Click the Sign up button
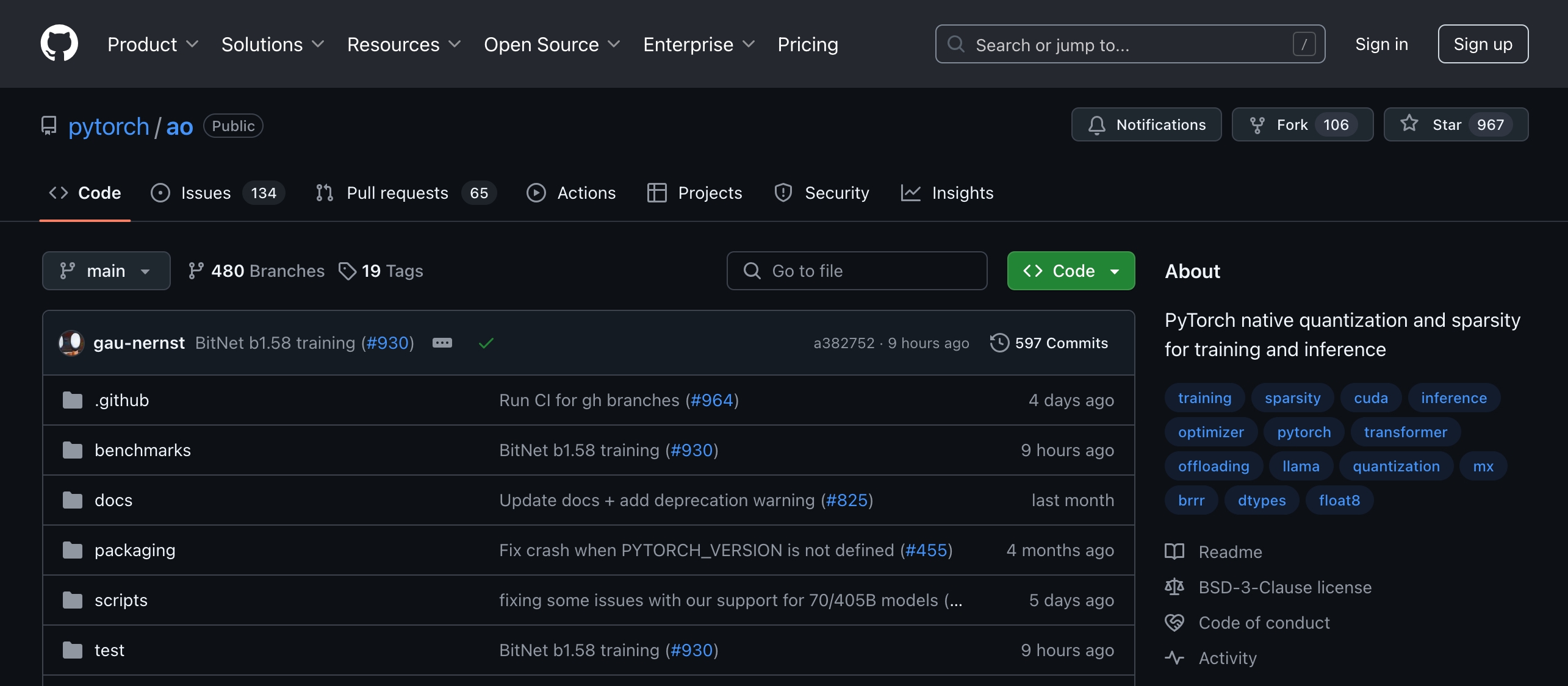Image resolution: width=1568 pixels, height=686 pixels. [x=1483, y=44]
